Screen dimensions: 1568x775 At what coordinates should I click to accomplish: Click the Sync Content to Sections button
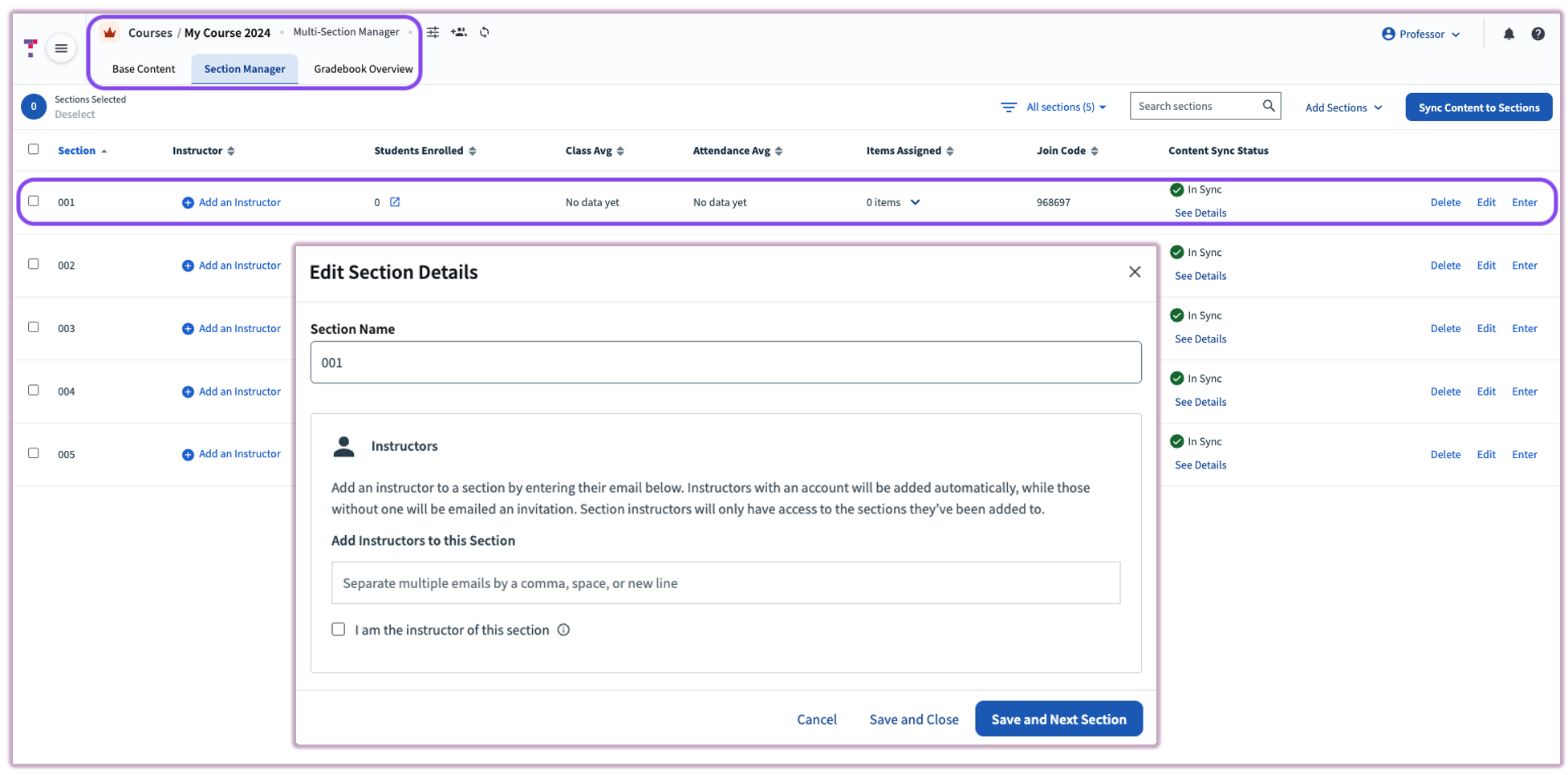[1478, 107]
